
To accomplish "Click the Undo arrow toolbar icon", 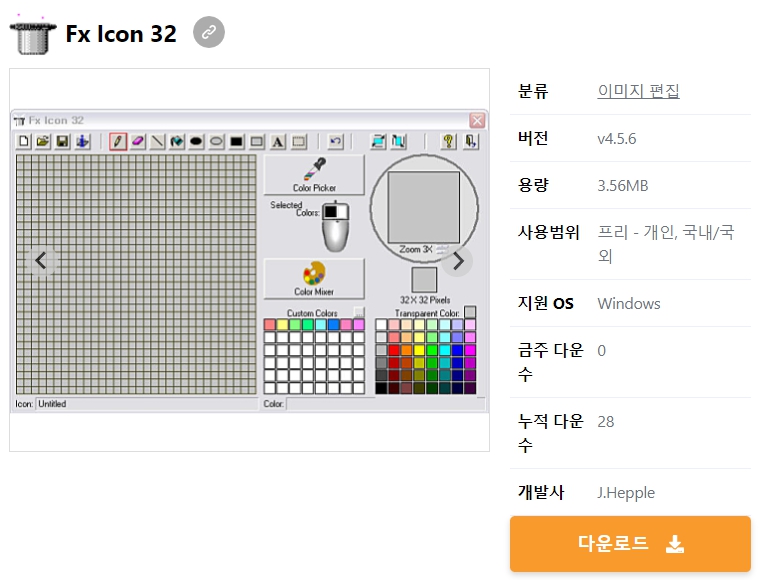I will click(335, 141).
